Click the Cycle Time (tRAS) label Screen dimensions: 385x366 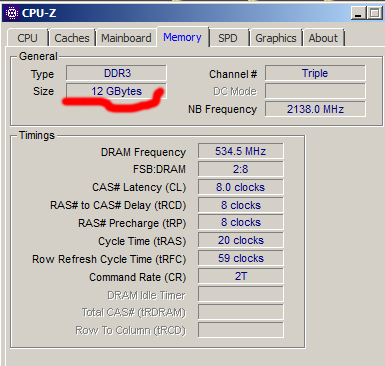click(142, 241)
